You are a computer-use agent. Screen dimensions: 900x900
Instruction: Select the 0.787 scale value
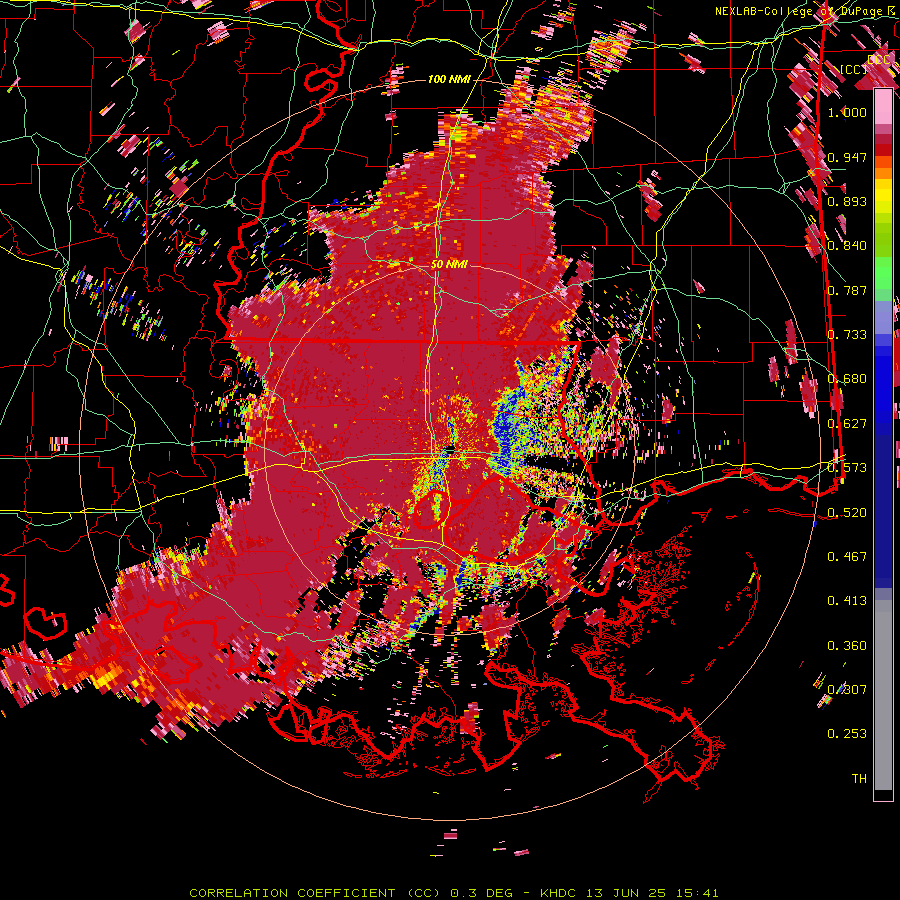847,290
